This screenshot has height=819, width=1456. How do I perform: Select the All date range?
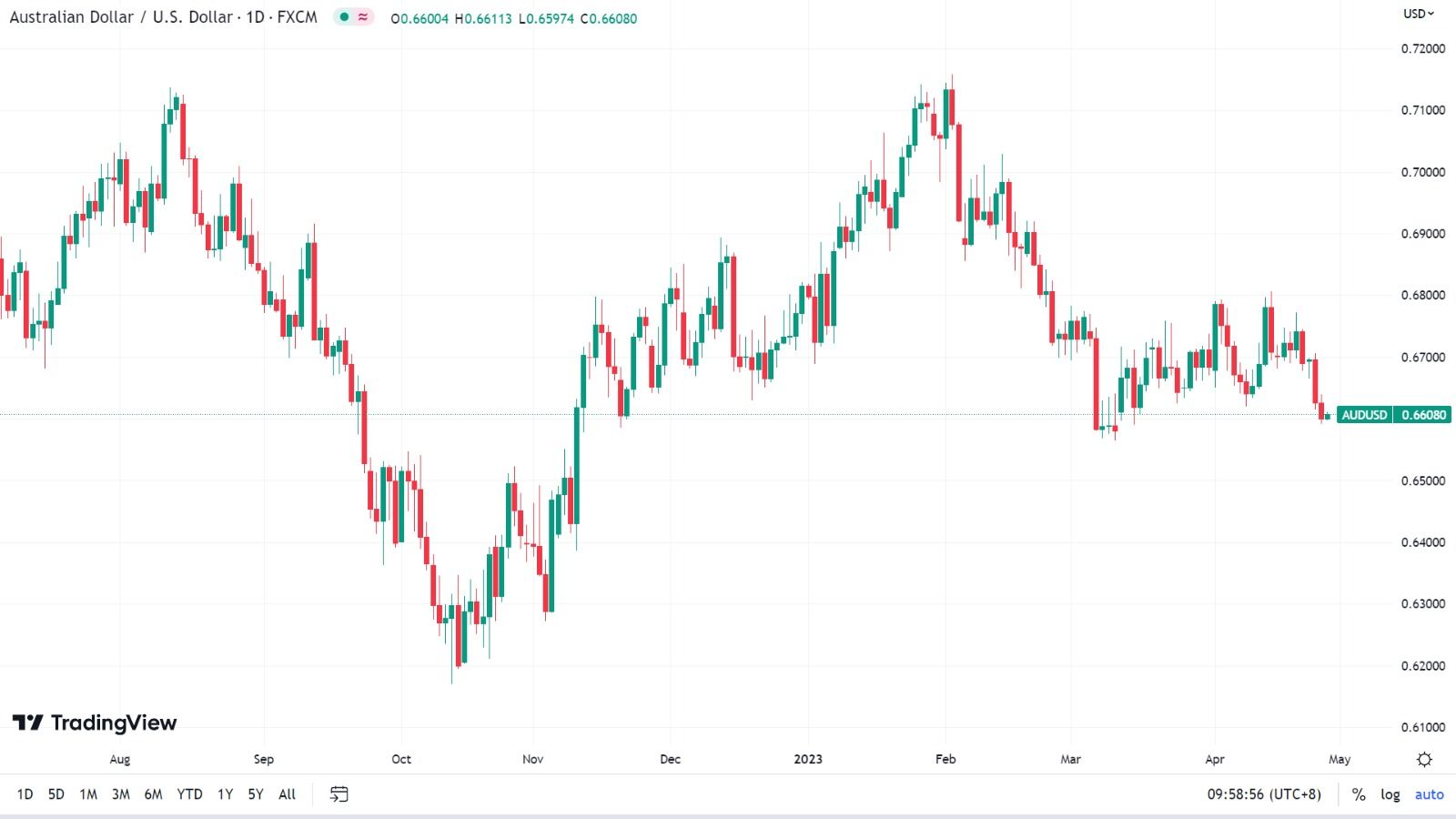287,794
